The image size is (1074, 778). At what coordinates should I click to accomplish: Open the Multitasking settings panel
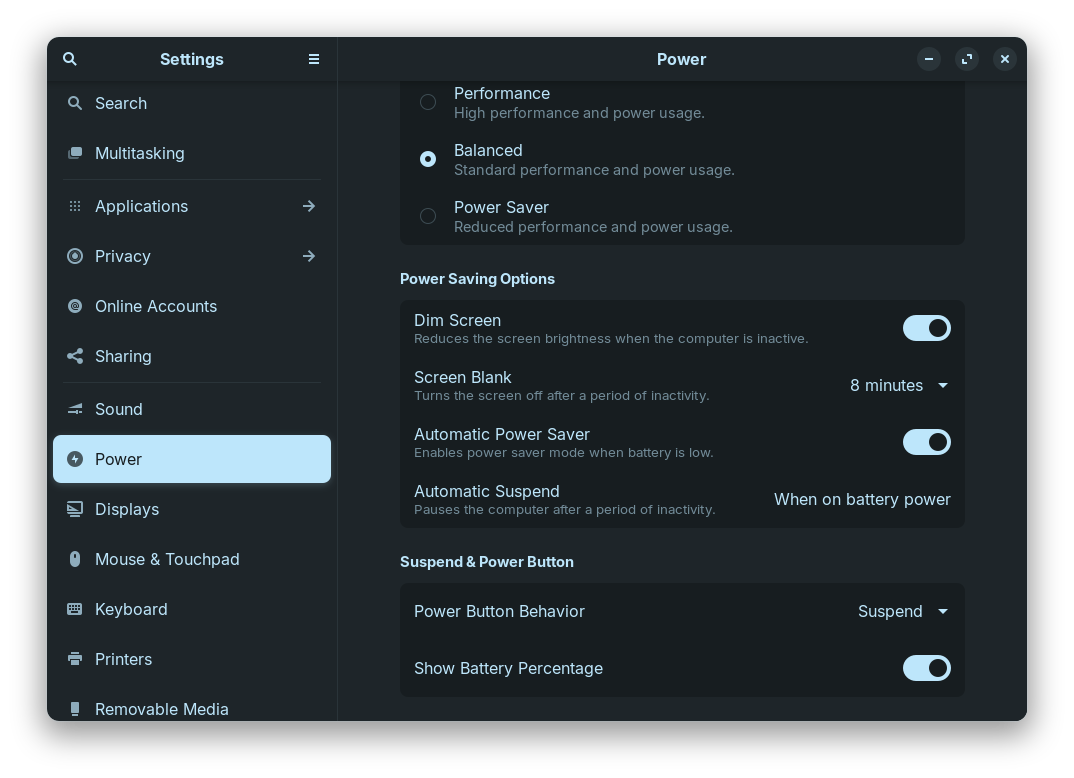click(192, 153)
